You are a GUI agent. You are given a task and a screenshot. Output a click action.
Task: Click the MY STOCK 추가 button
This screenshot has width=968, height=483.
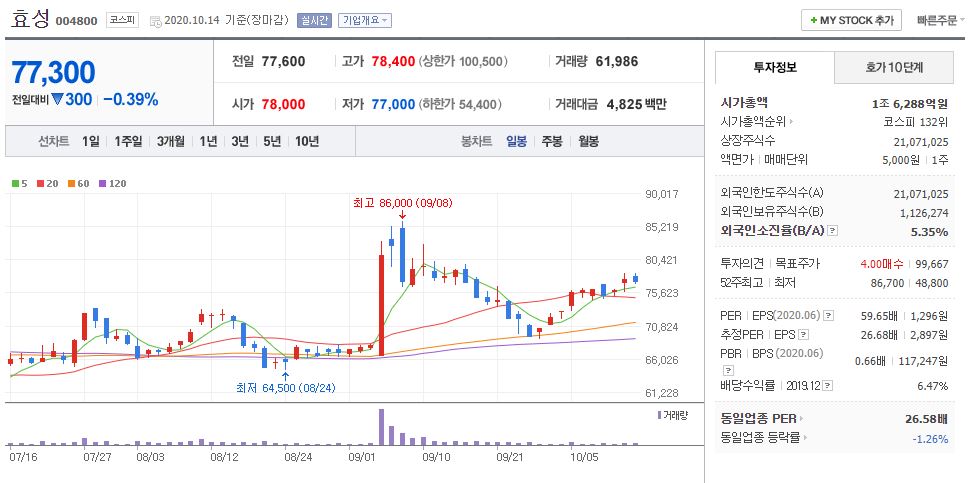pyautogui.click(x=851, y=20)
